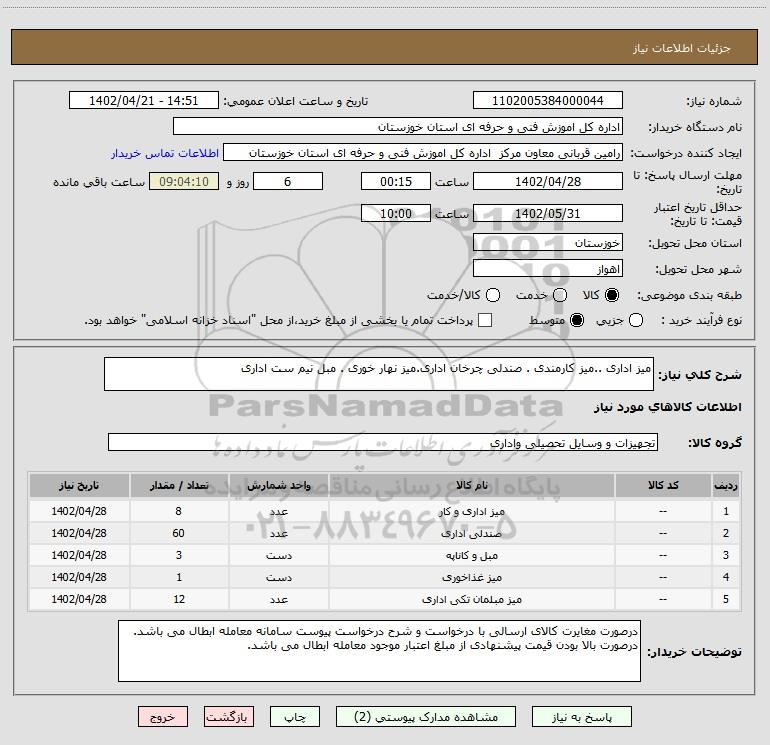Select the row item میز اداری و کار
This screenshot has height=745, width=770.
coord(471,511)
